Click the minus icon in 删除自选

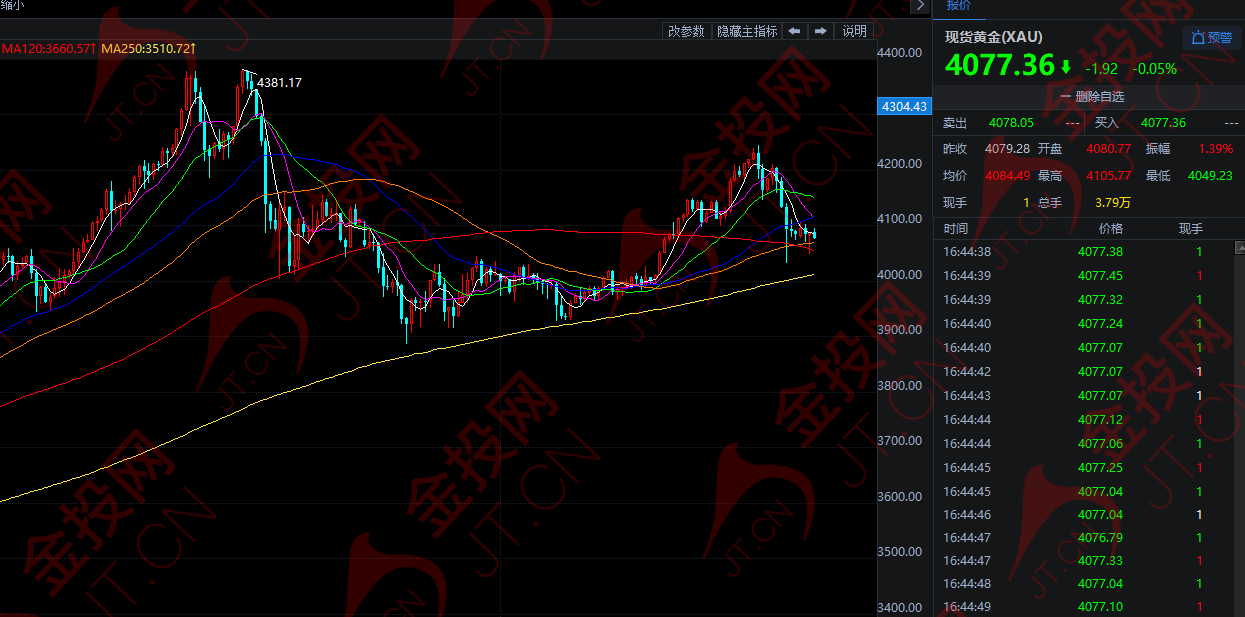coord(1066,97)
